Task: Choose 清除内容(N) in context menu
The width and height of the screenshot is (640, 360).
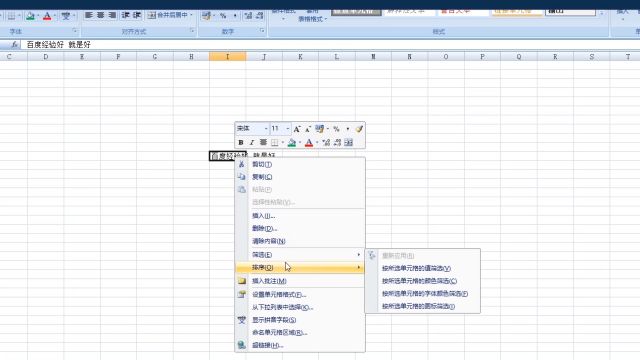Action: coord(300,241)
